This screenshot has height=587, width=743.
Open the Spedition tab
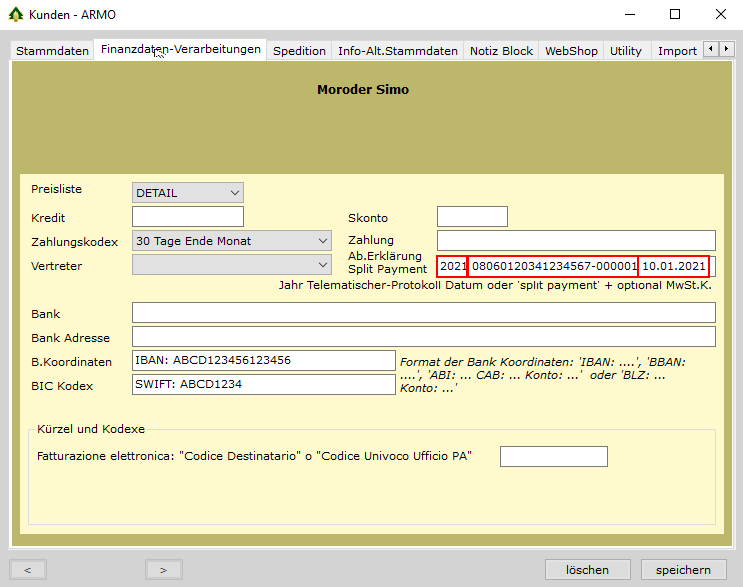coord(299,51)
